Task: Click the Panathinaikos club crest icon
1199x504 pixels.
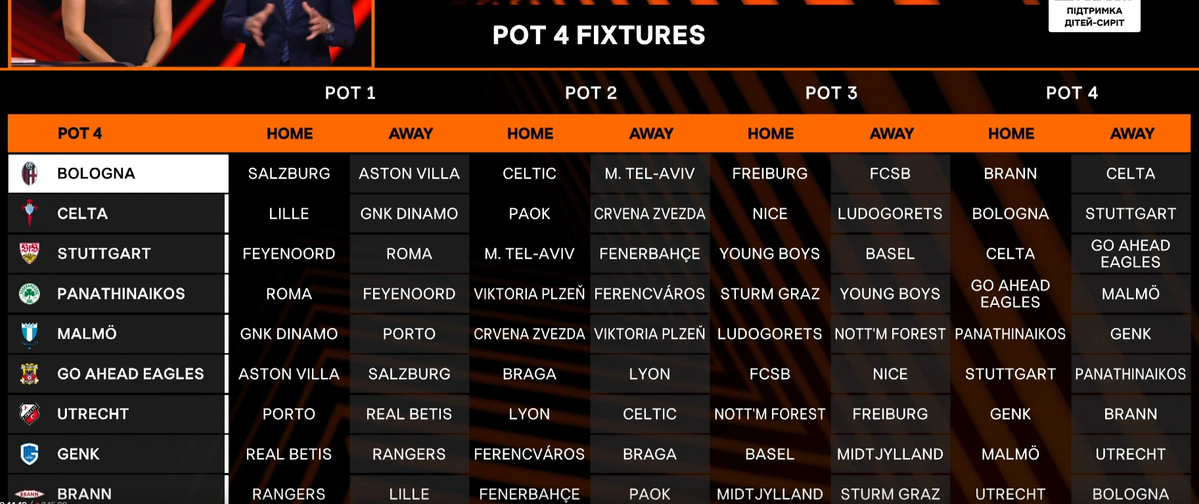Action: [x=29, y=294]
